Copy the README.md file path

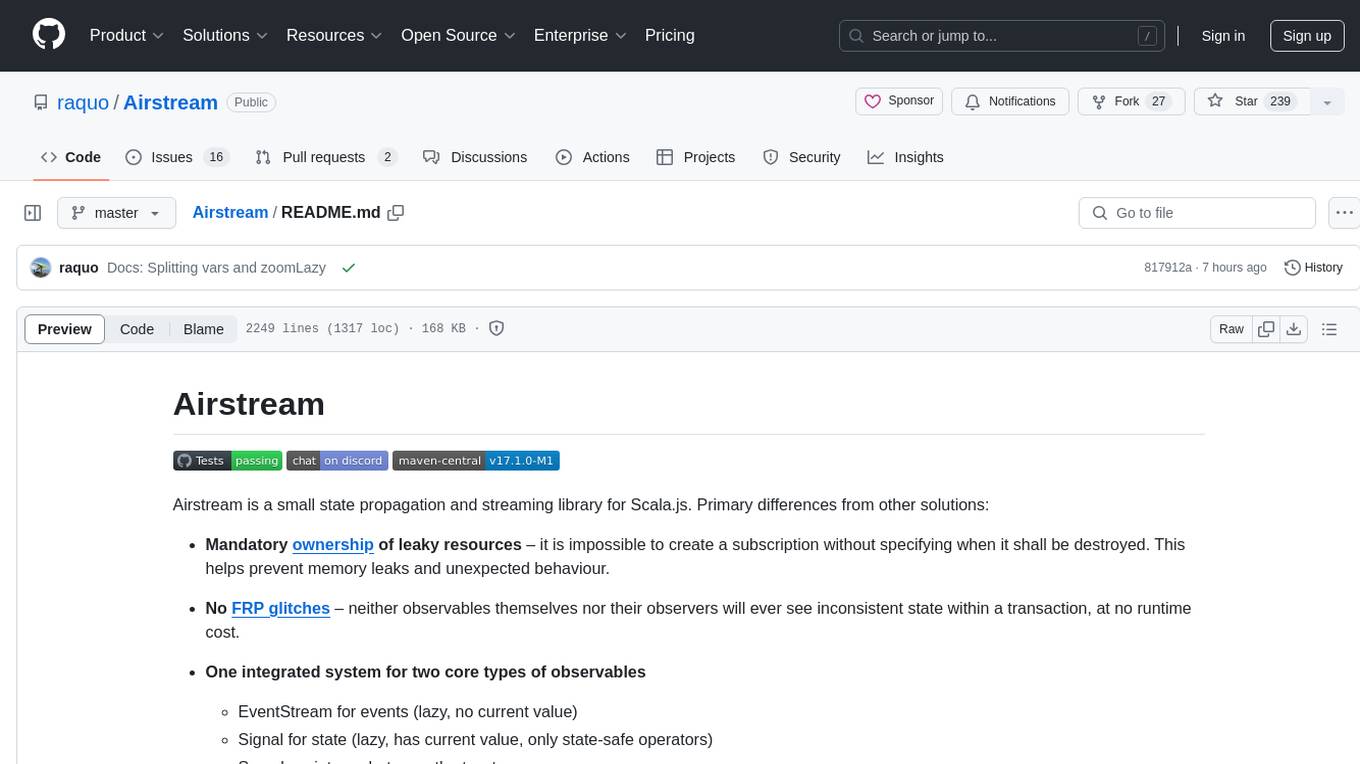click(x=396, y=212)
